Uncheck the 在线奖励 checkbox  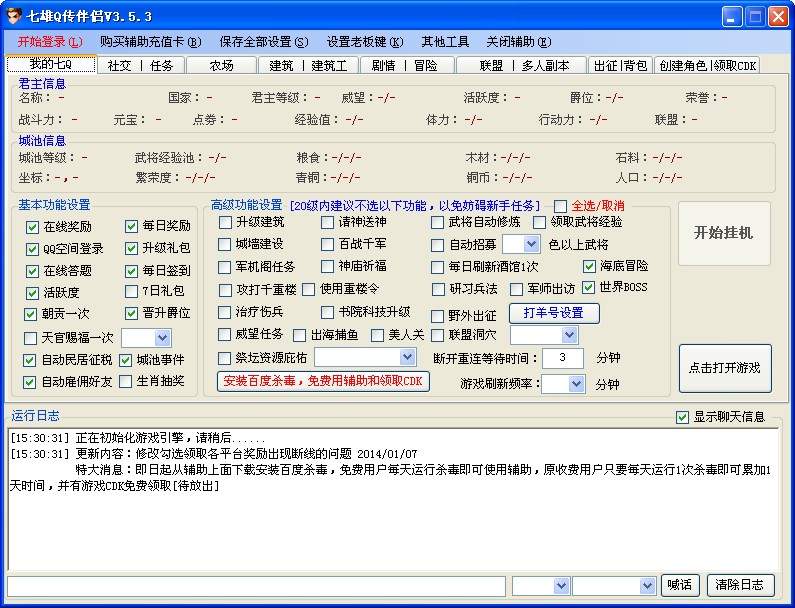32,227
